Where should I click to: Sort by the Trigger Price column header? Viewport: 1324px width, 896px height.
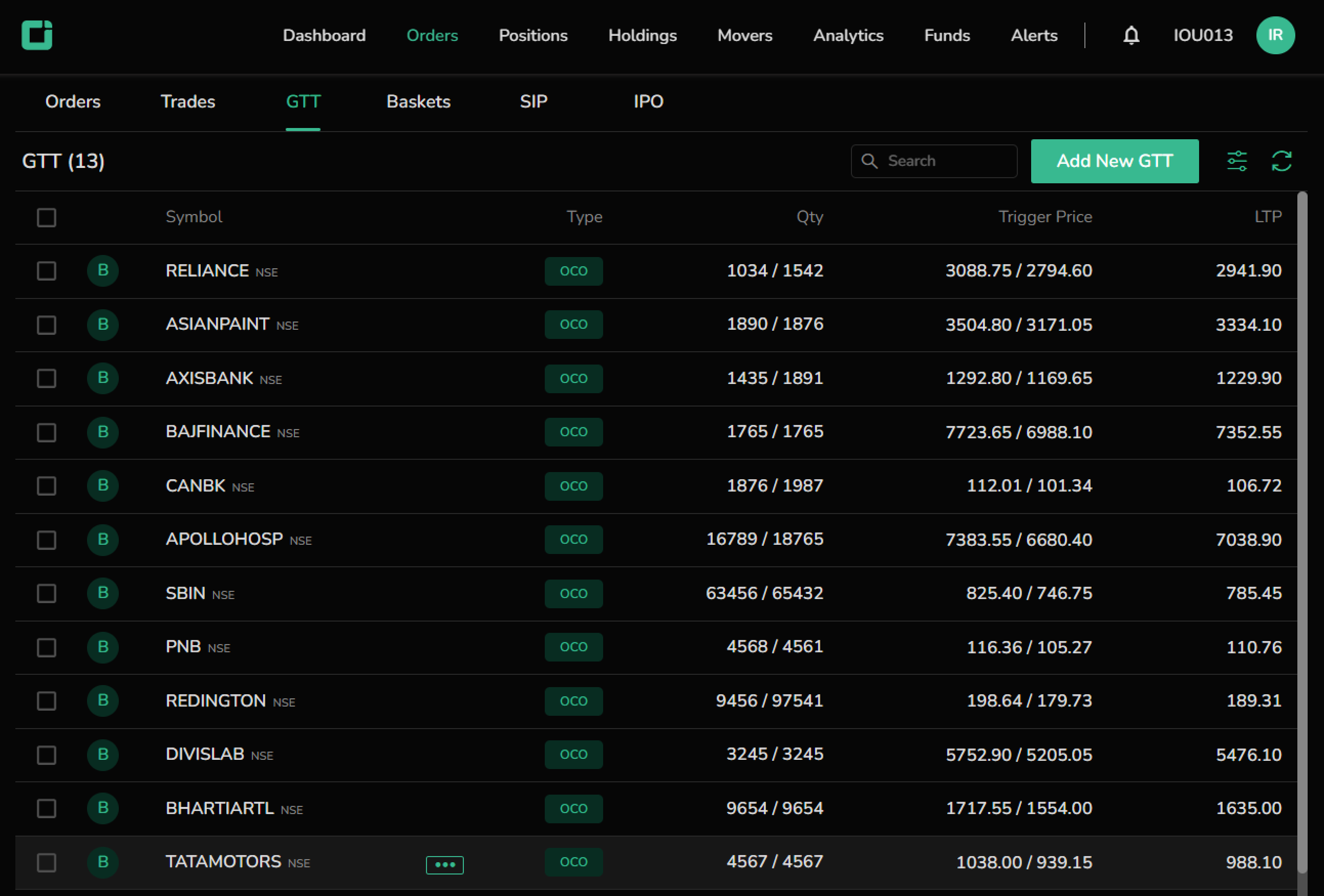point(1045,217)
